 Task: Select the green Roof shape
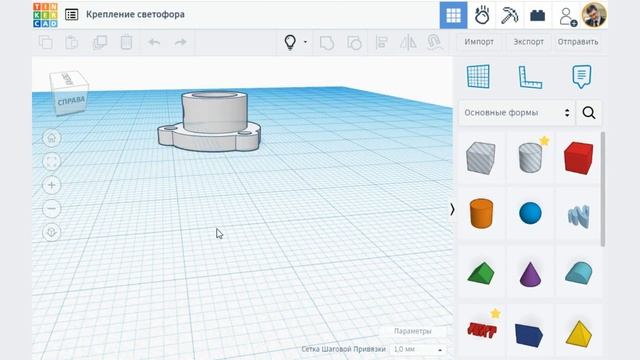pyautogui.click(x=481, y=273)
